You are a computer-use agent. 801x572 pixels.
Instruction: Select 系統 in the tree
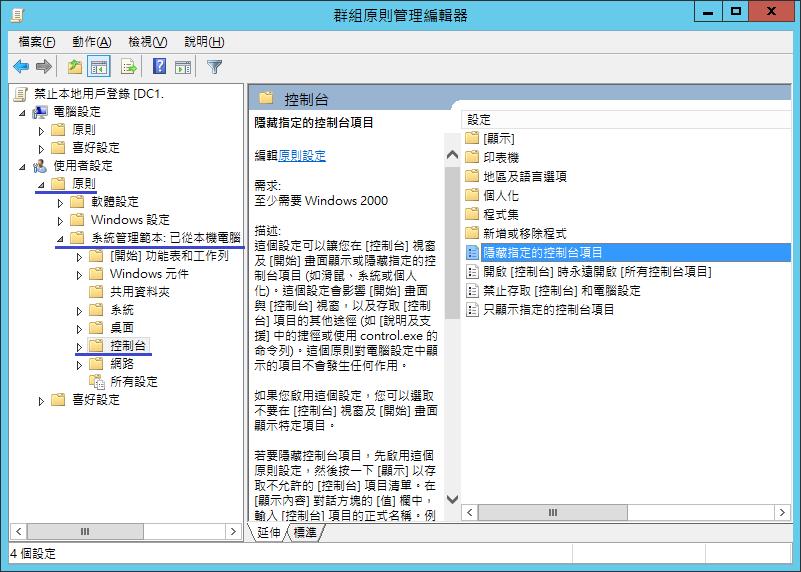[x=122, y=309]
